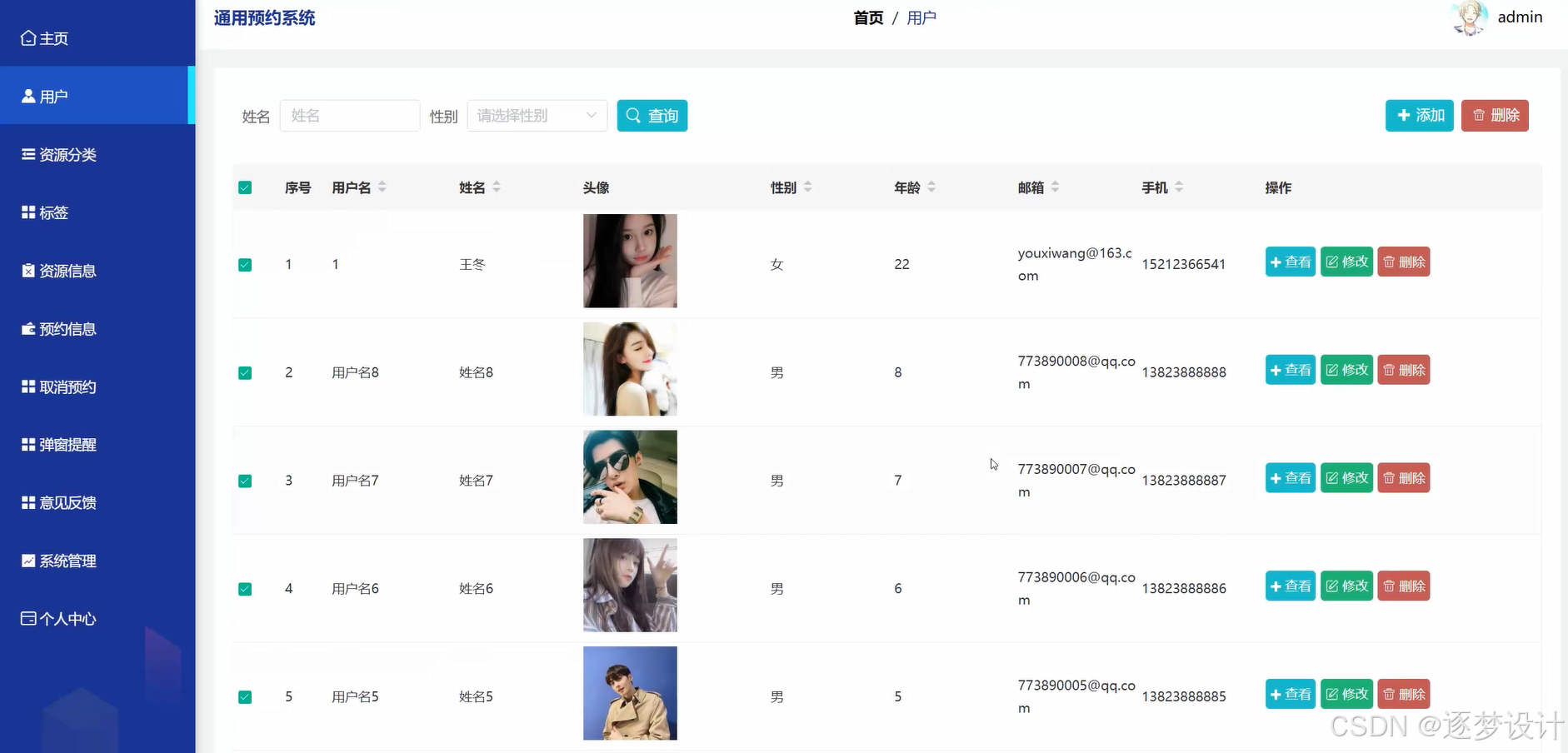1568x753 pixels.
Task: Uncheck the checkbox for 用户名7 row
Action: point(245,481)
